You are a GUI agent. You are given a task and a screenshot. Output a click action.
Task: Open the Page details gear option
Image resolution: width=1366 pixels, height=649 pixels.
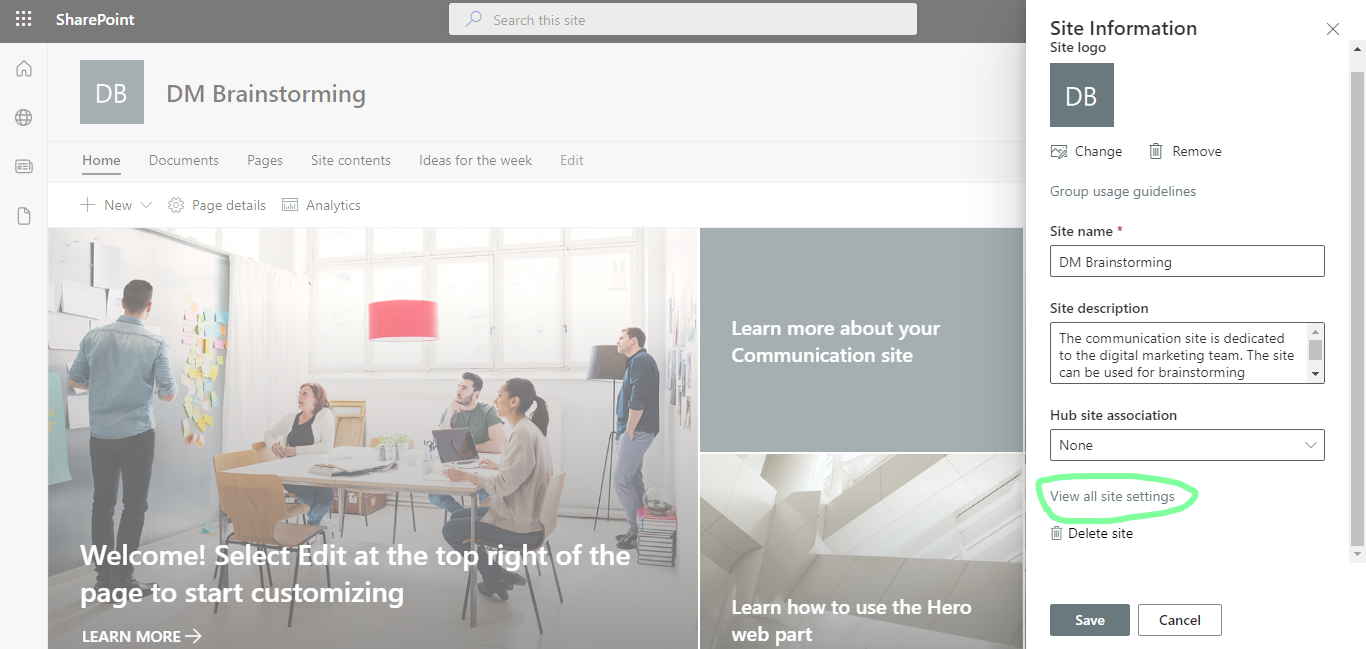pyautogui.click(x=176, y=205)
